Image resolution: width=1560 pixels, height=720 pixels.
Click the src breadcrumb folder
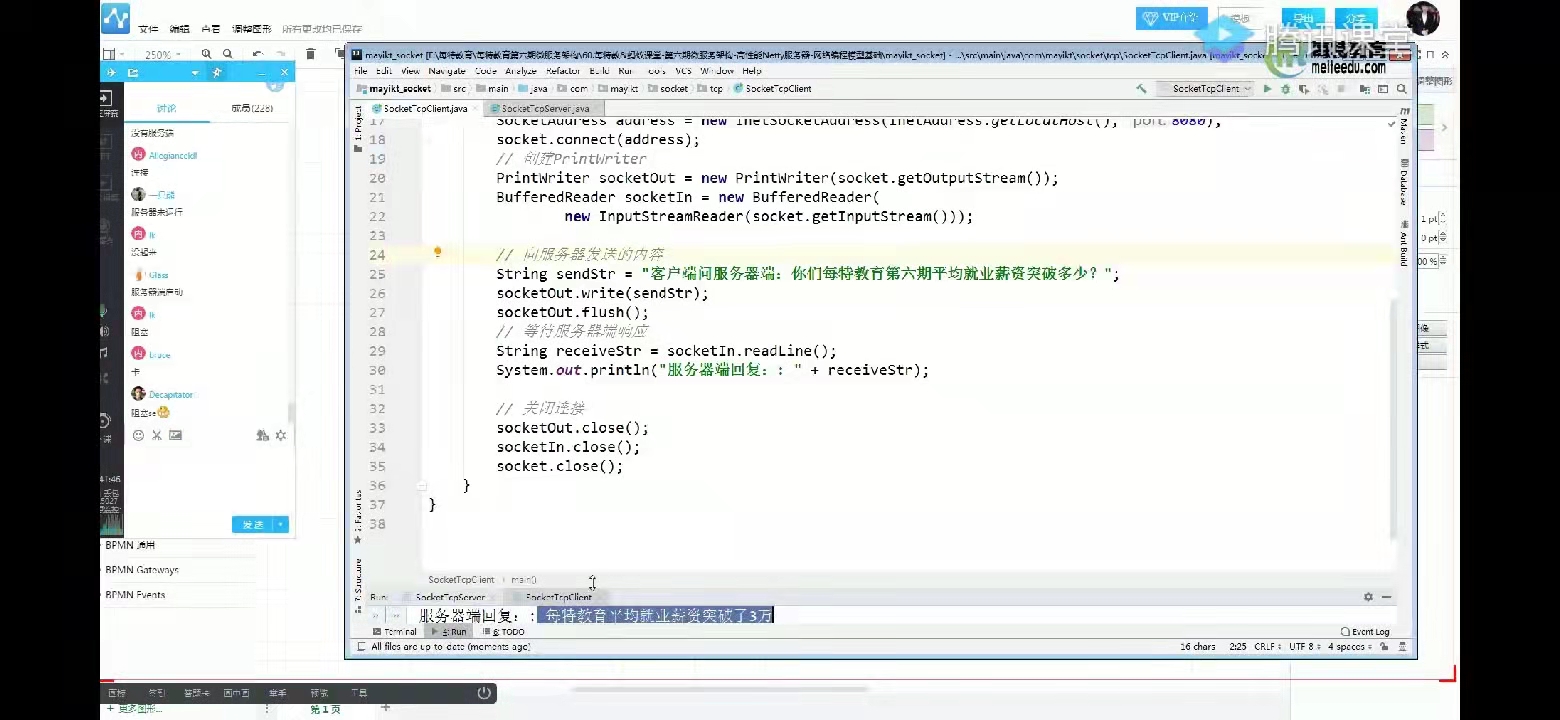(453, 89)
